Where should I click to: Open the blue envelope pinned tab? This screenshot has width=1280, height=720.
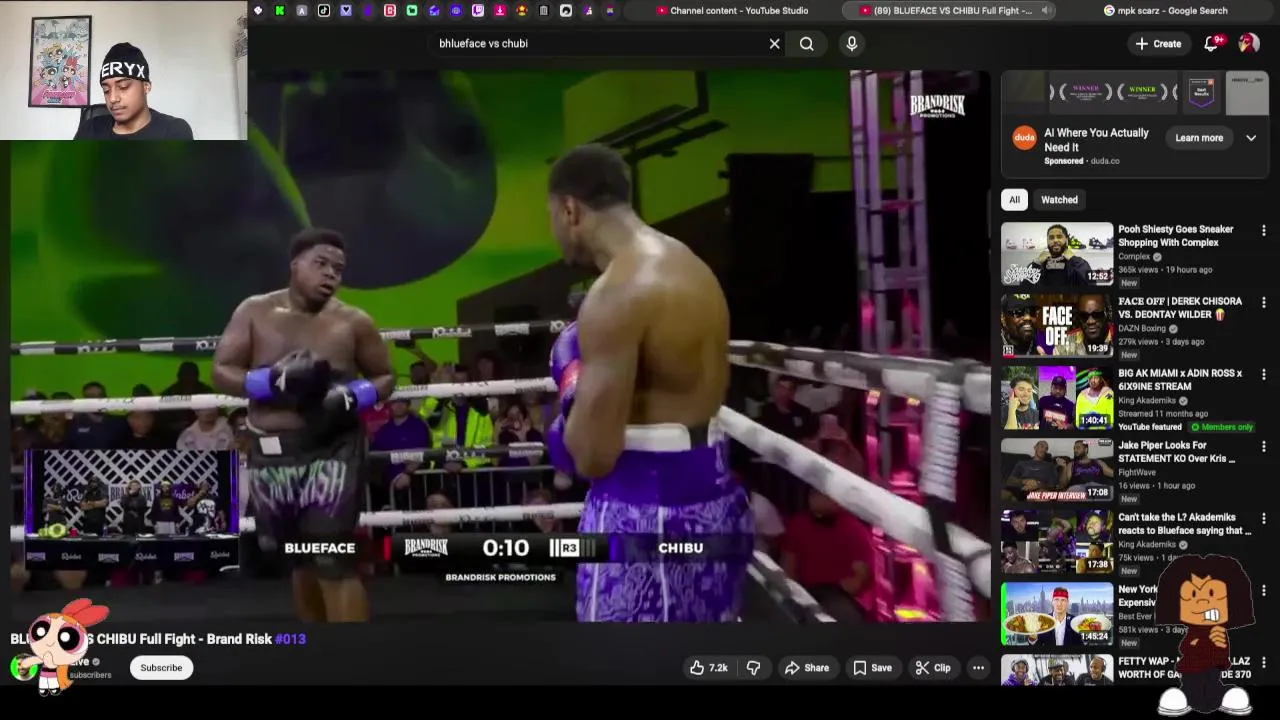point(434,11)
